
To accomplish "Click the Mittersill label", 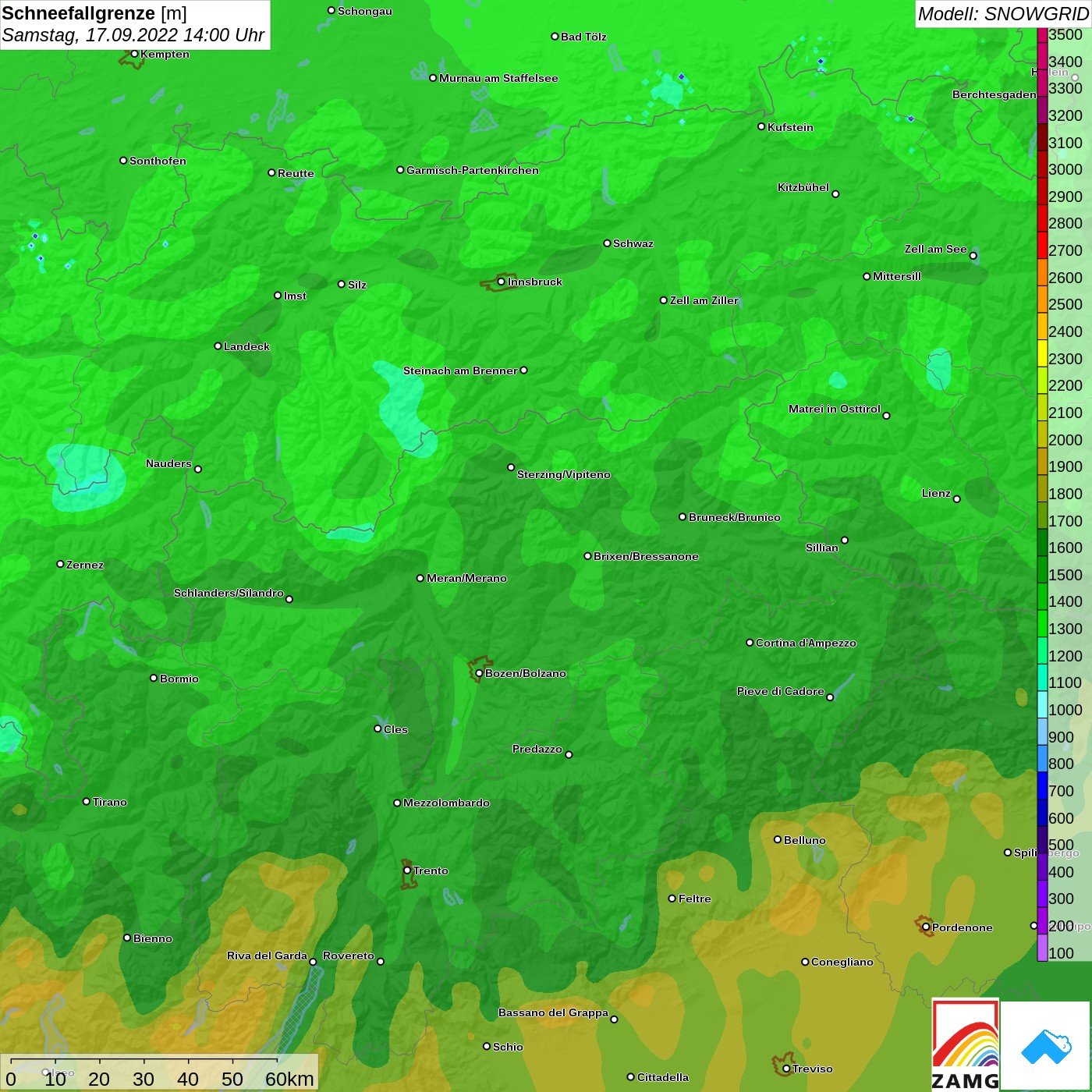I will pos(897,276).
